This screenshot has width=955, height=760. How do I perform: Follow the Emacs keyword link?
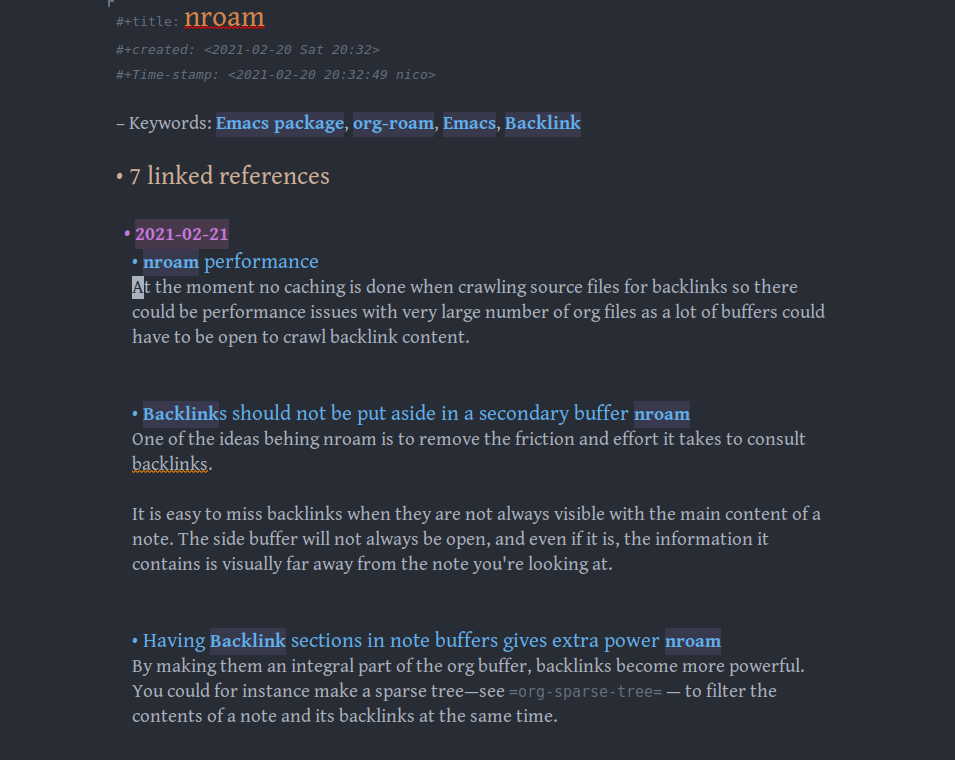[469, 124]
